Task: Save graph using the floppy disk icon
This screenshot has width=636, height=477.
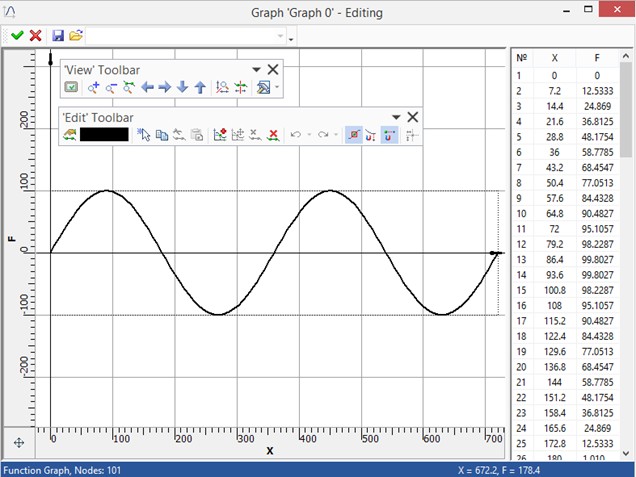Action: (x=58, y=35)
